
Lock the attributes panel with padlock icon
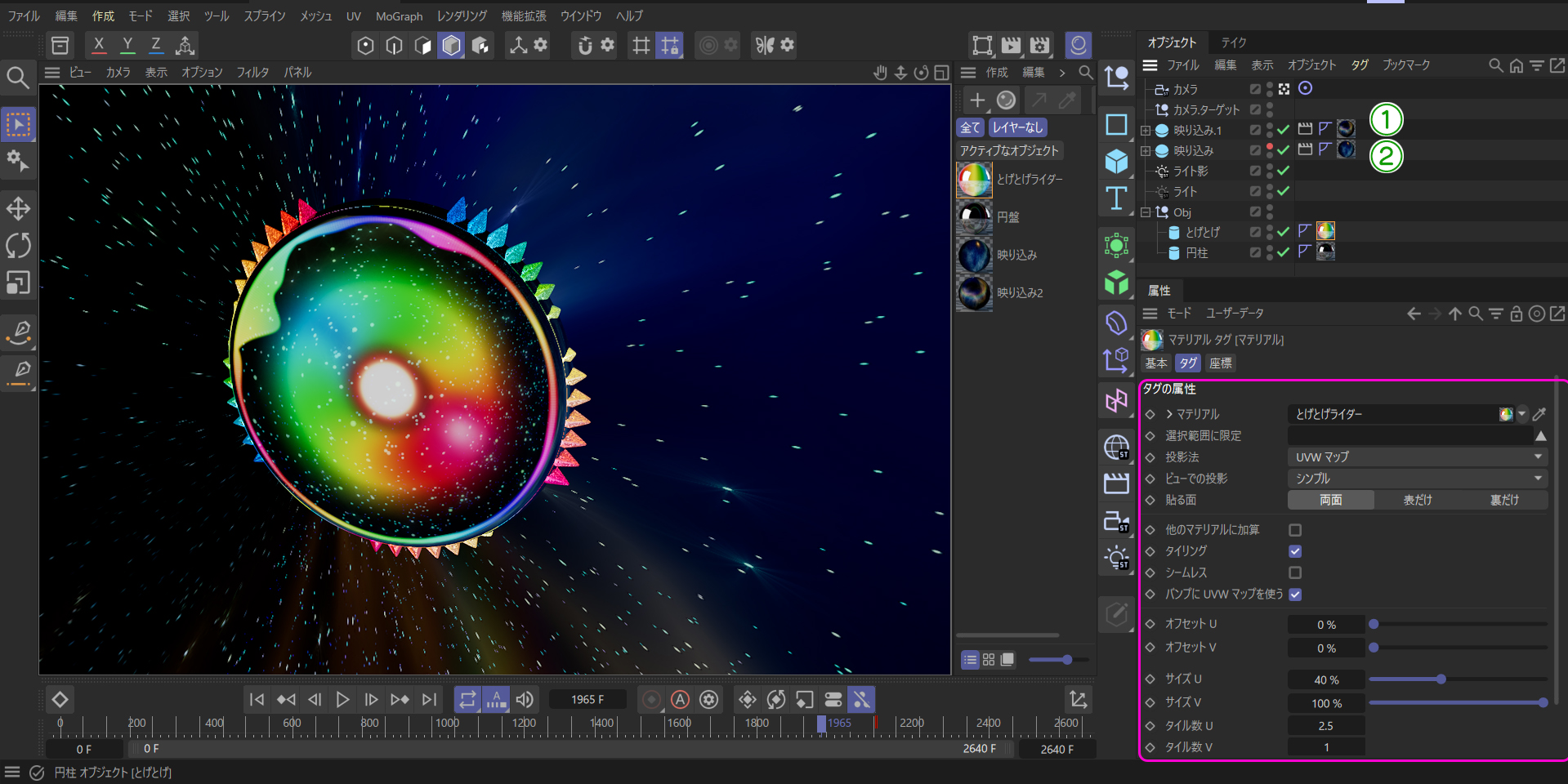tap(1517, 314)
